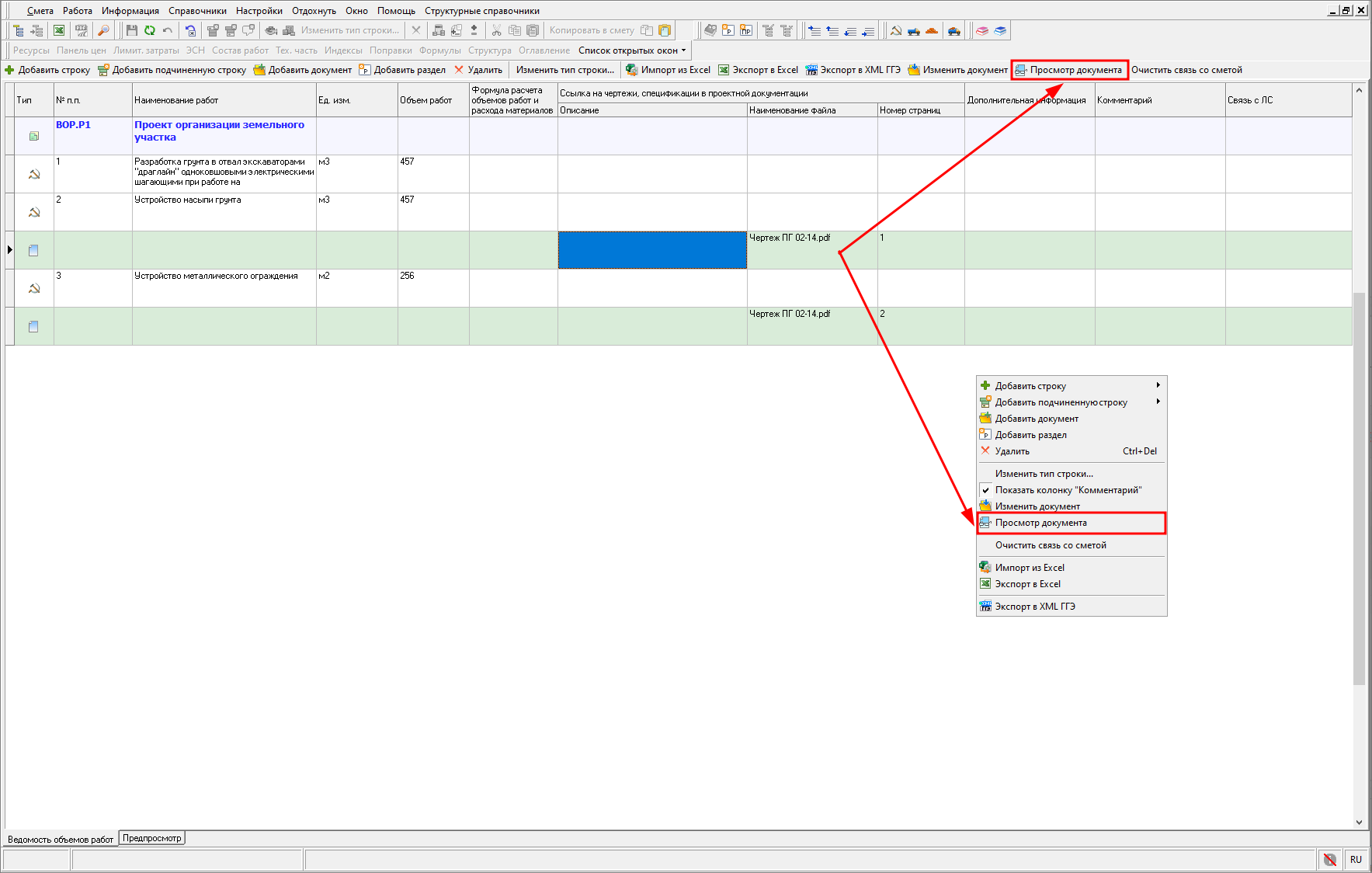The width and height of the screenshot is (1372, 873).
Task: Click the green refresh arrows icon
Action: coord(149,31)
